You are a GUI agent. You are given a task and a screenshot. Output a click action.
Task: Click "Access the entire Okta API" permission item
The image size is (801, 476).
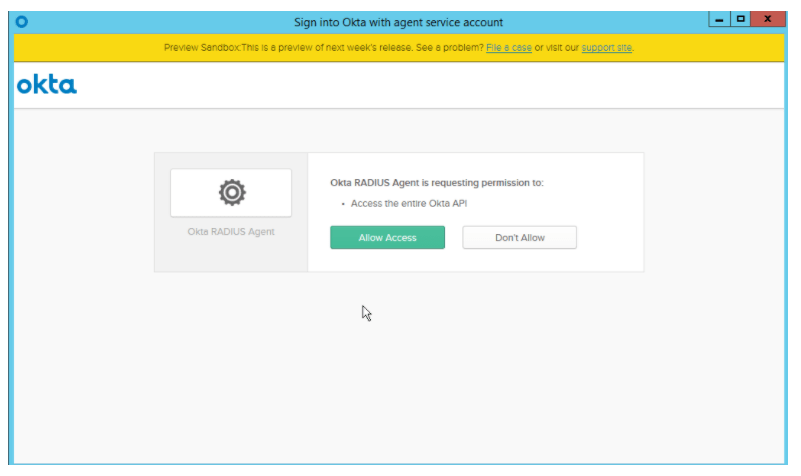point(409,204)
